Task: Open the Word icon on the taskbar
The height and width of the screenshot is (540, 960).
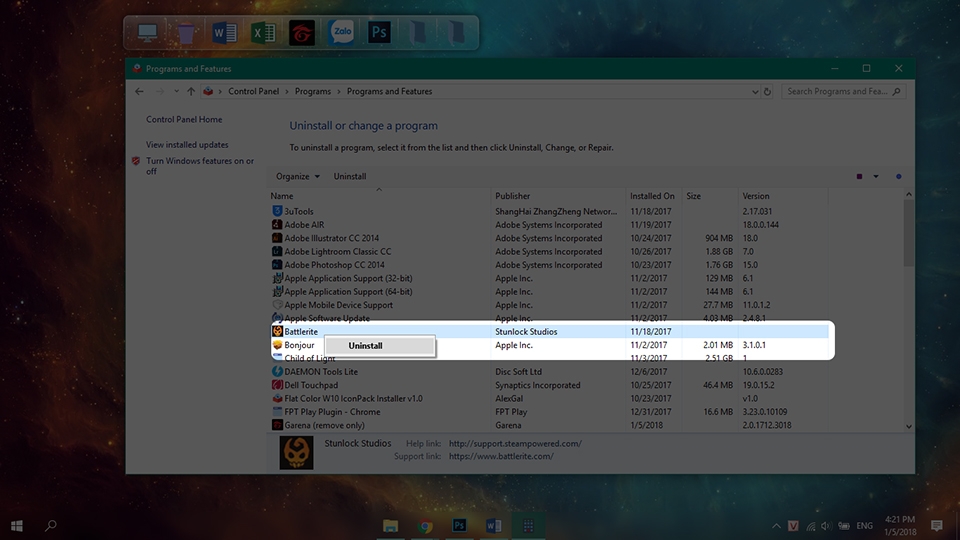Action: click(x=493, y=526)
